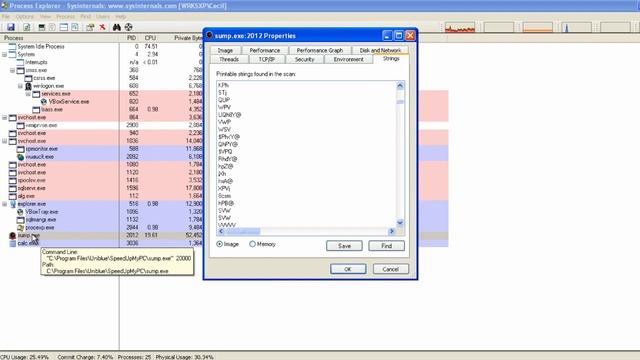Collapse the smss.exe tree node
The width and height of the screenshot is (640, 360).
click(12, 70)
